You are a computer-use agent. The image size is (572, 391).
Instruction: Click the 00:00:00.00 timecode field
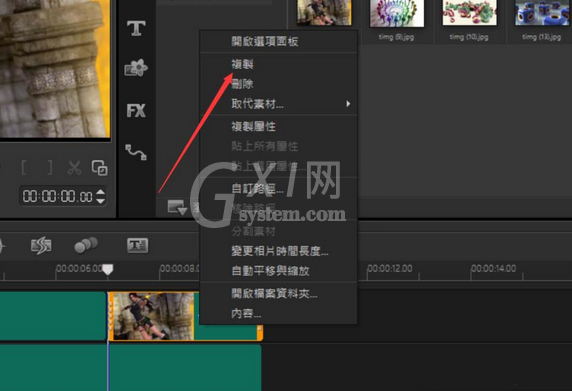58,197
